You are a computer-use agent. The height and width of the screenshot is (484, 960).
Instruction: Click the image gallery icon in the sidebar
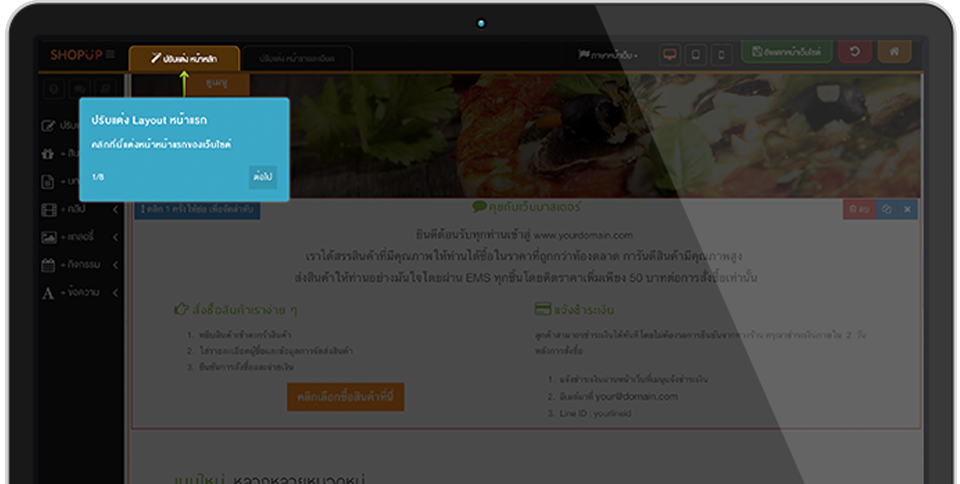pyautogui.click(x=48, y=237)
